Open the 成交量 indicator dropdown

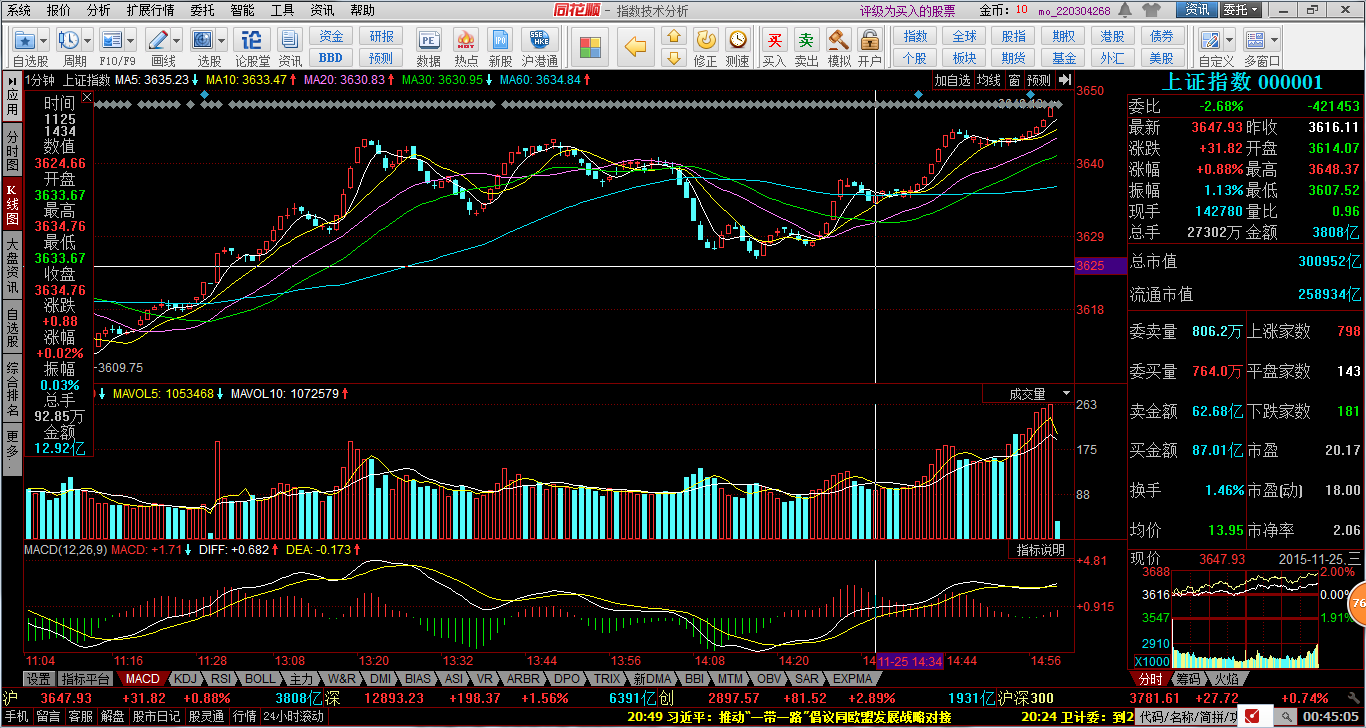(1066, 394)
